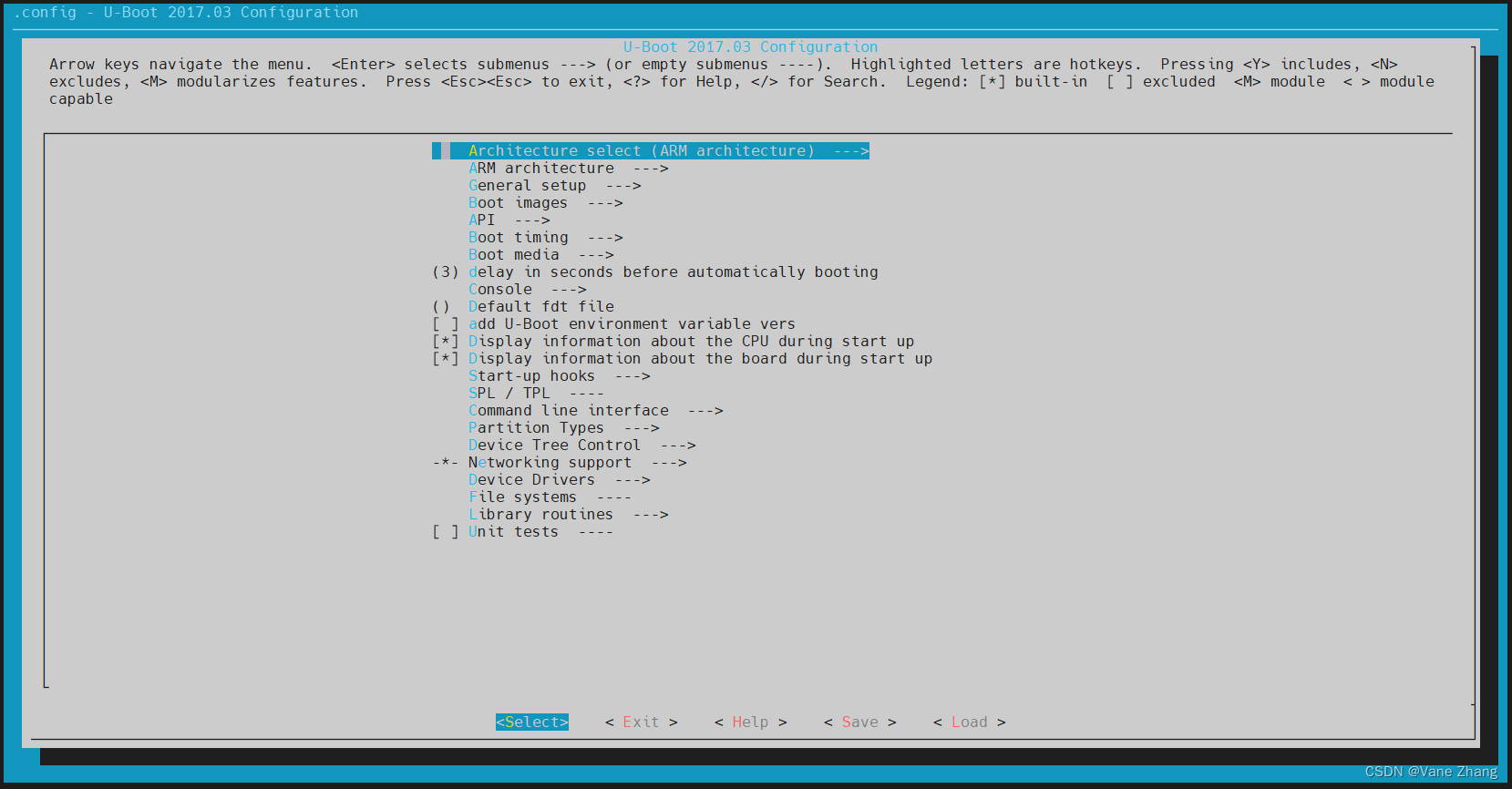
Task: Toggle Display information about the board checkbox
Action: 446,358
